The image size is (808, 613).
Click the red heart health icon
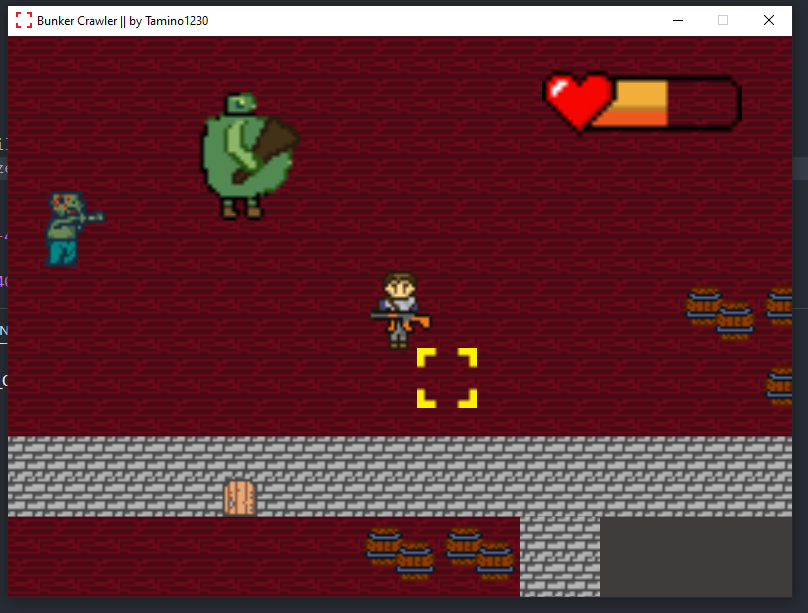[577, 101]
